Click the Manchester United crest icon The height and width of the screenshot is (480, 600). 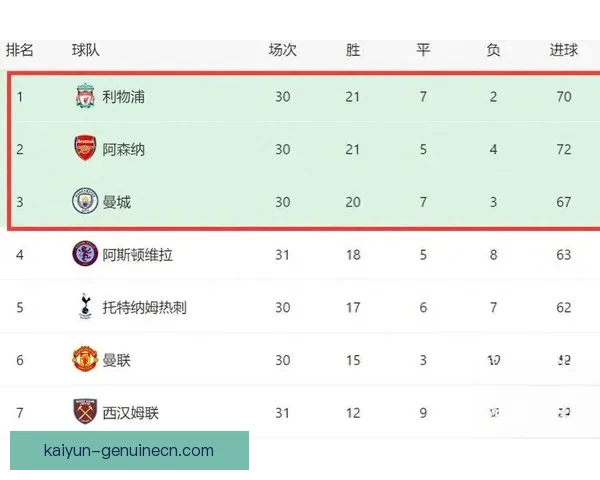tap(84, 359)
